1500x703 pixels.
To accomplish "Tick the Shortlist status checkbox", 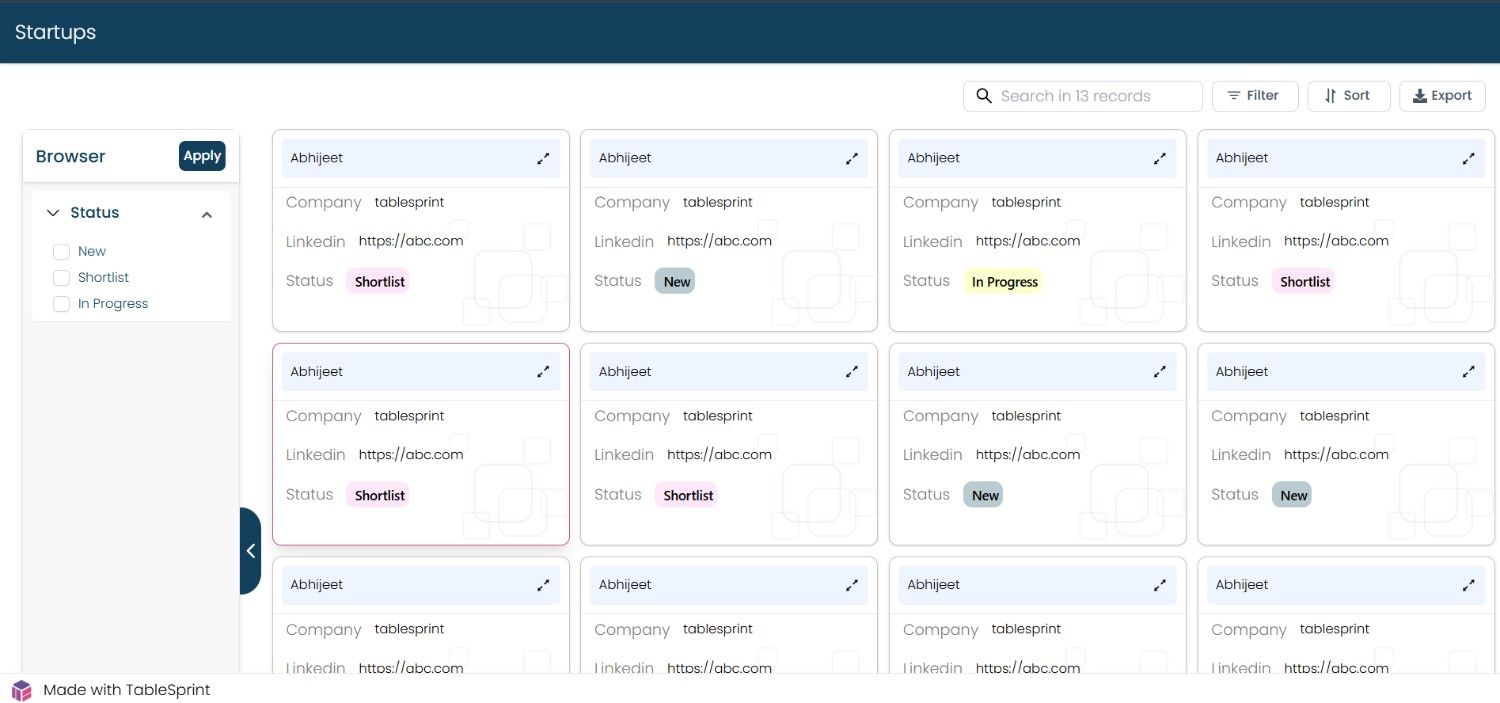I will (x=61, y=278).
